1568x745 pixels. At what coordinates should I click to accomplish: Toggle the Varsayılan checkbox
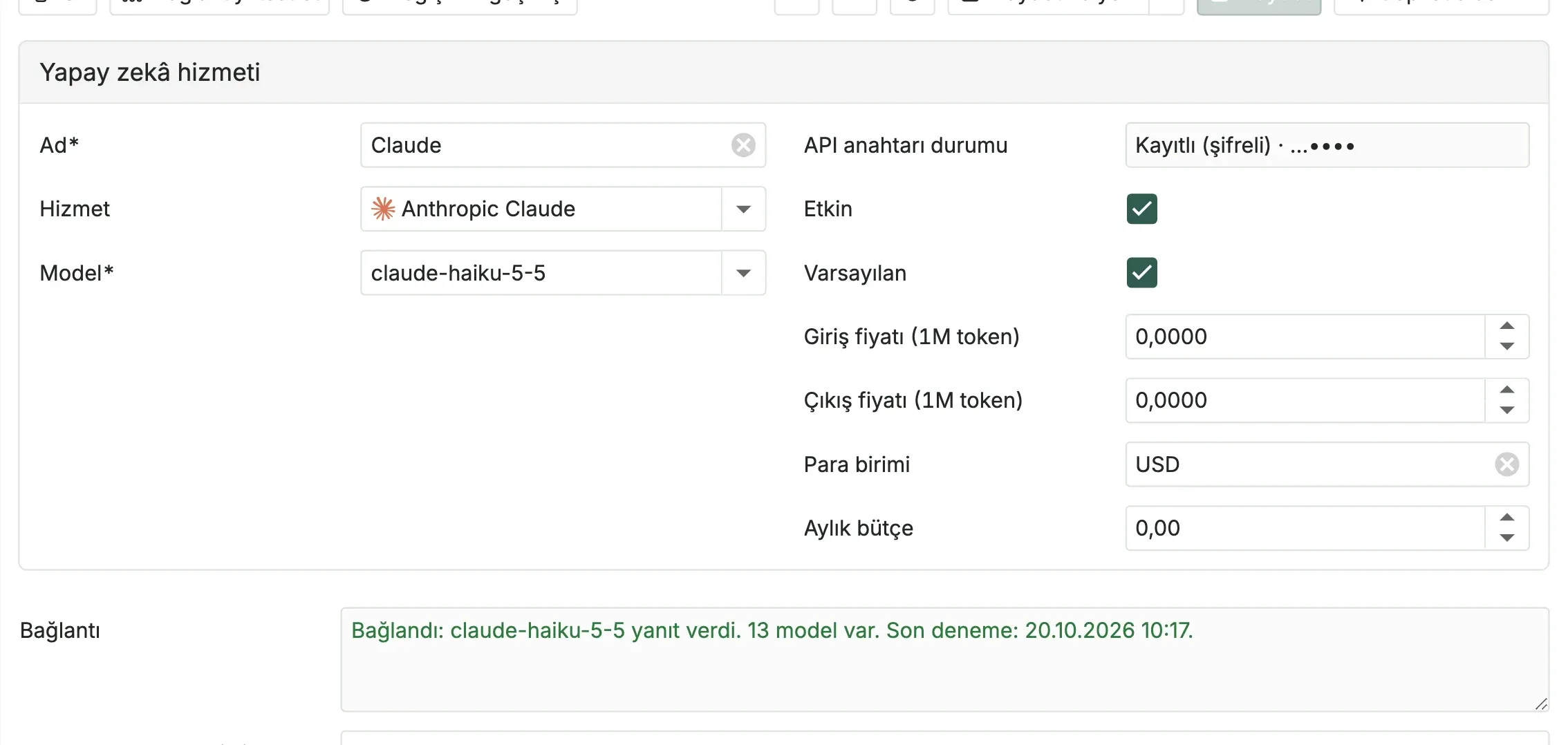(1142, 272)
